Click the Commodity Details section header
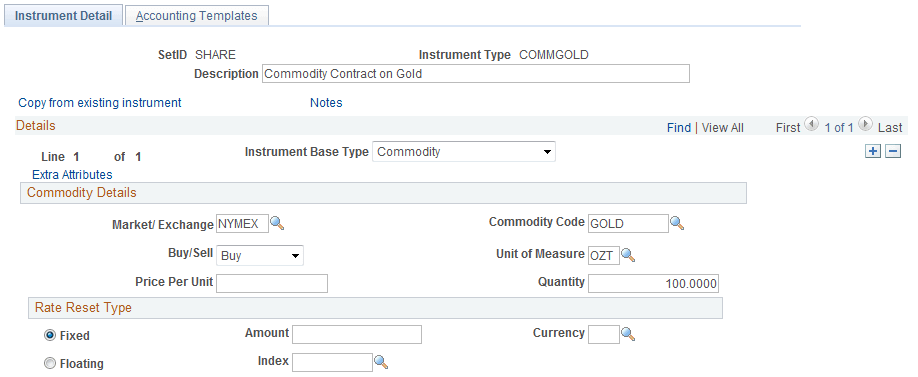The image size is (918, 377). 383,193
